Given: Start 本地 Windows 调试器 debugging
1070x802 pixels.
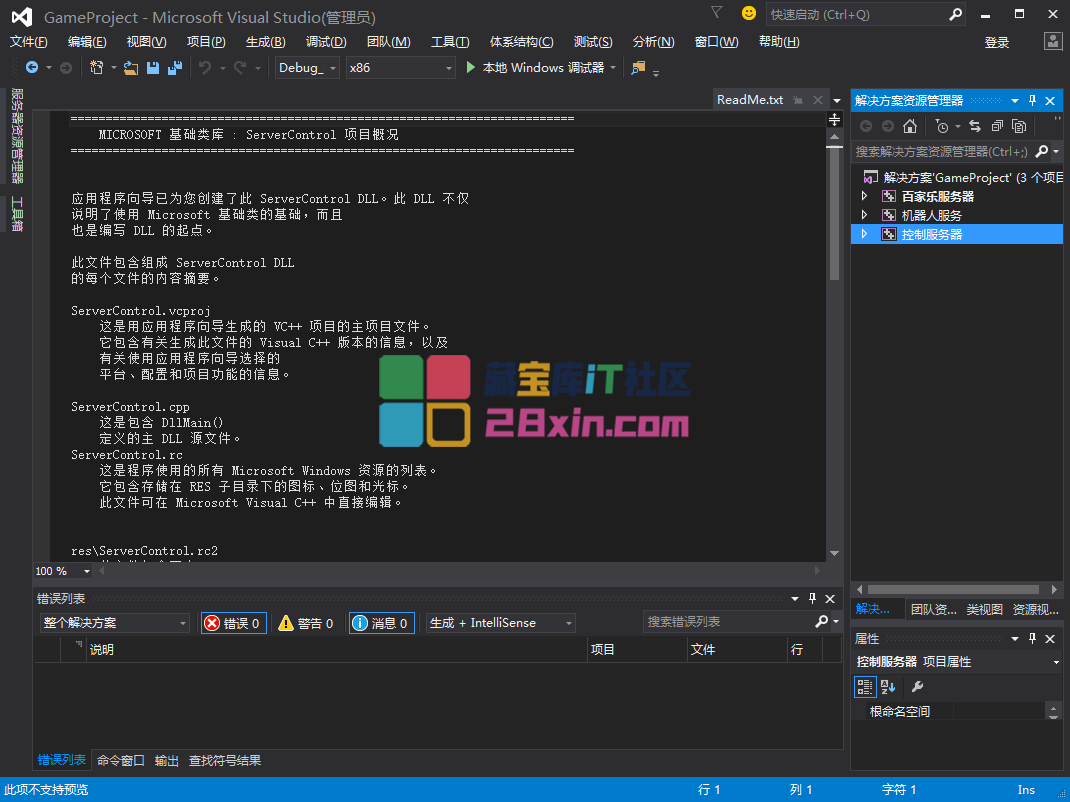Looking at the screenshot, I should (535, 68).
